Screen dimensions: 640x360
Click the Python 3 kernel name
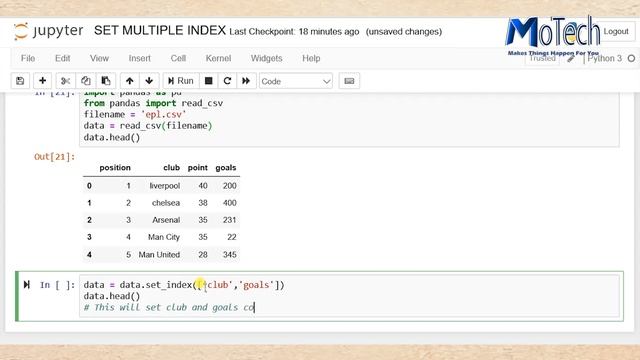click(x=604, y=58)
